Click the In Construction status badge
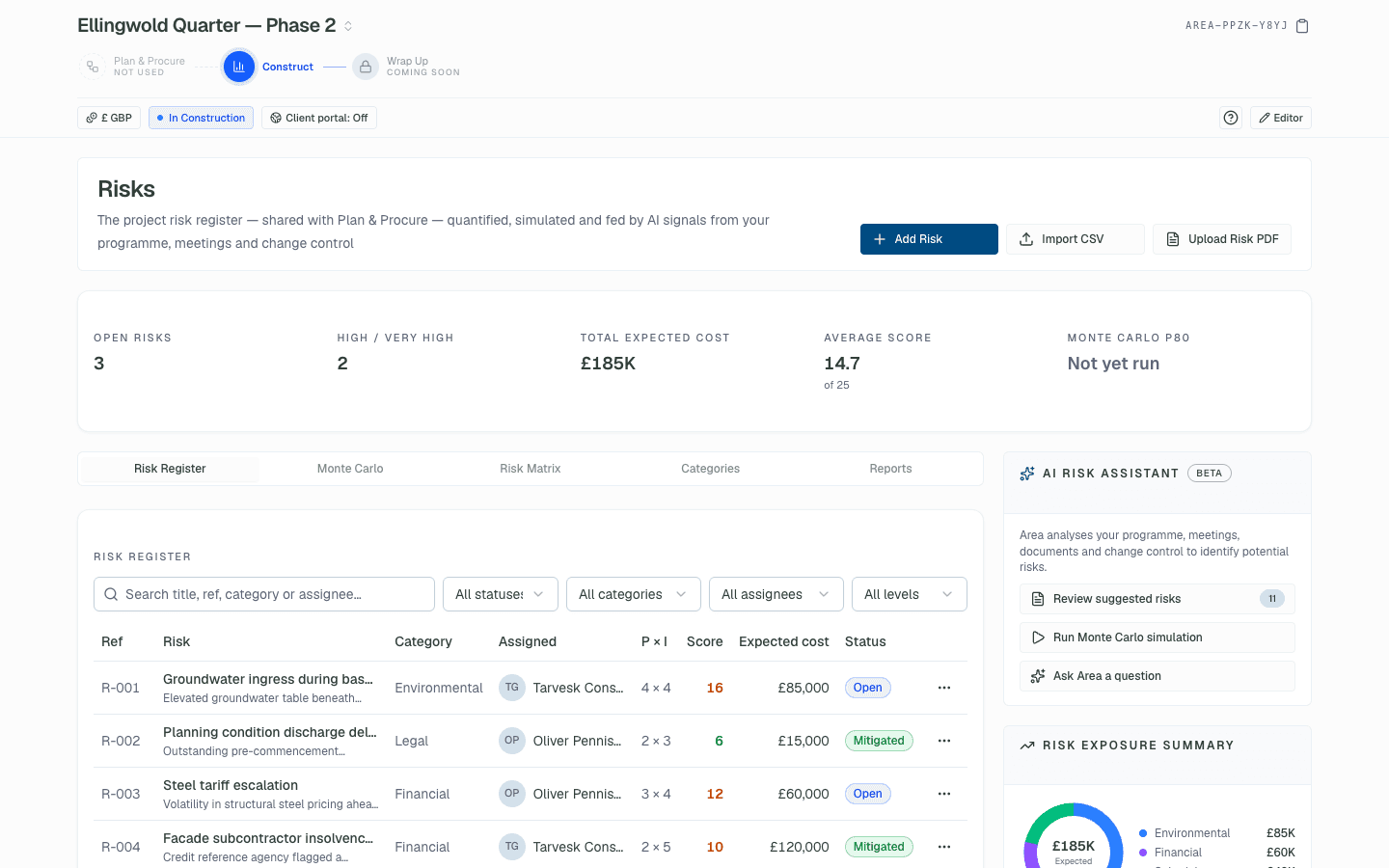 (x=201, y=118)
